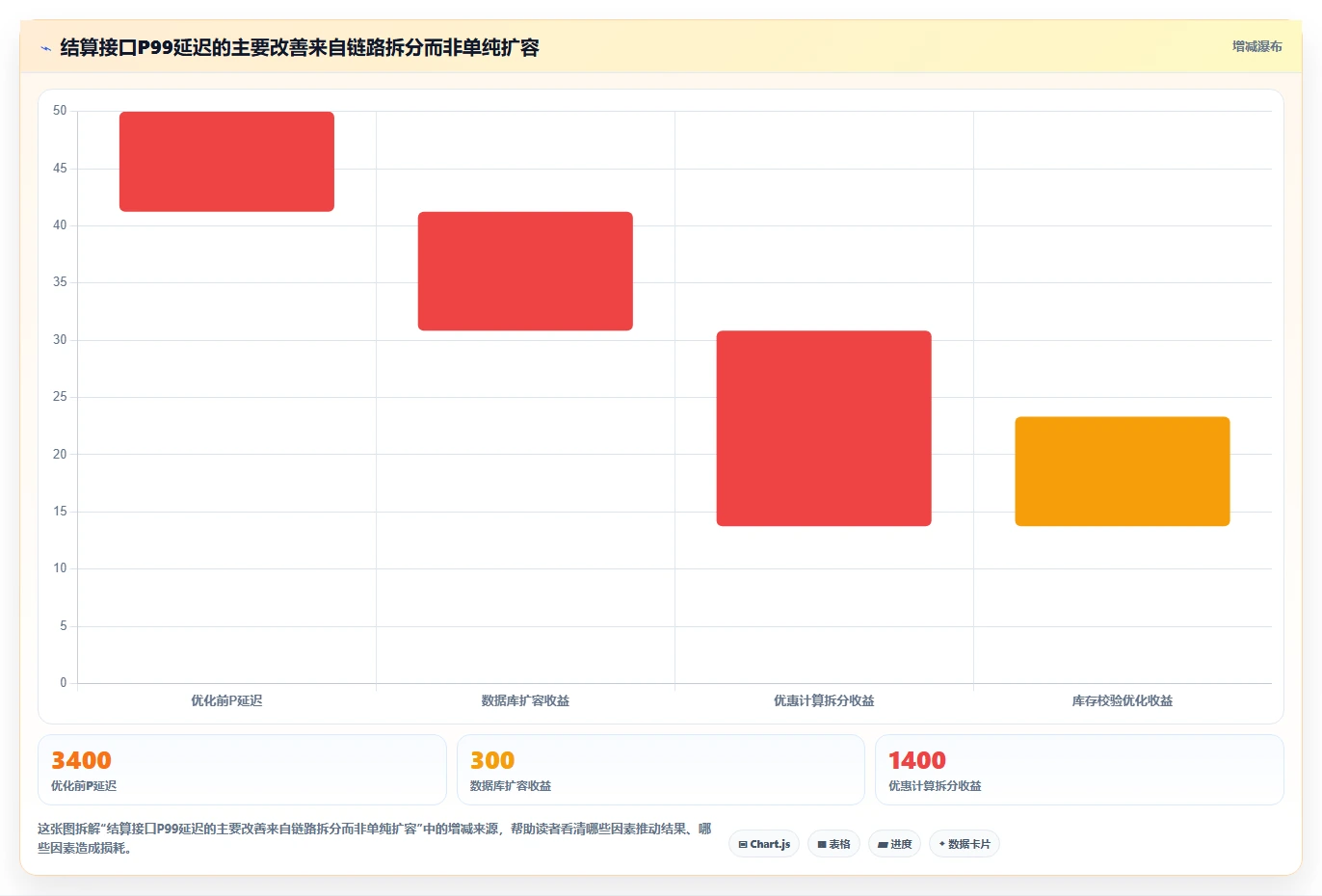The image size is (1322, 896).
Task: Open the 300 数据库扩容收益 data card
Action: (x=660, y=770)
